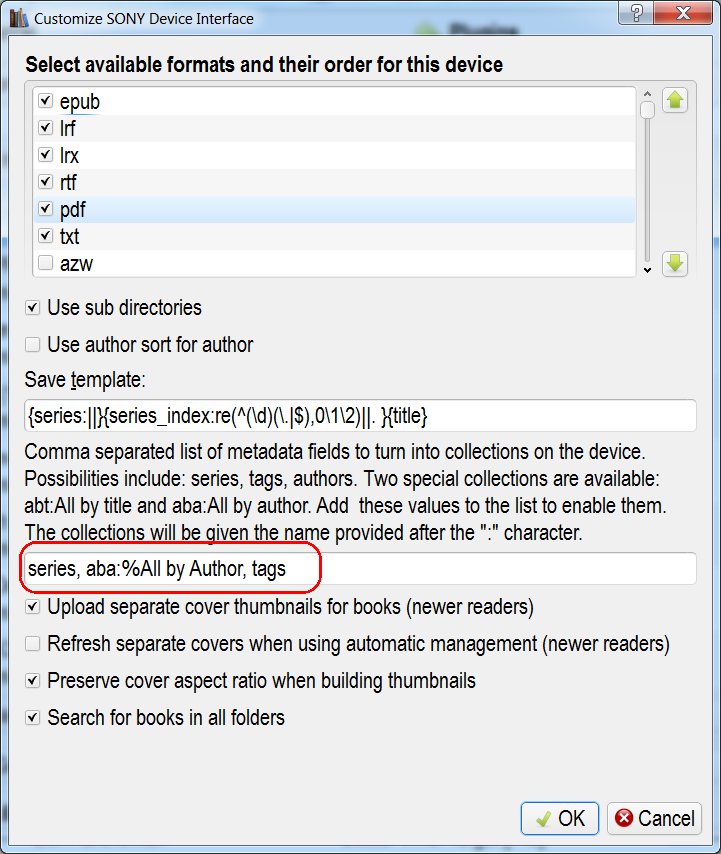Click the help question mark button
The image size is (721, 854).
point(636,12)
